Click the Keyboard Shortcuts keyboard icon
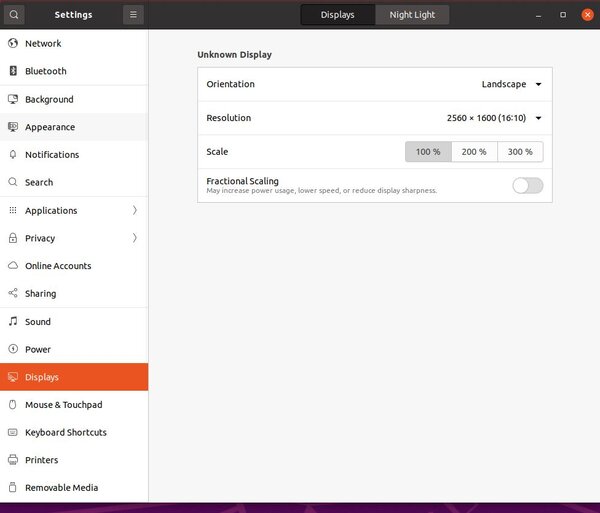The height and width of the screenshot is (513, 600). point(13,432)
